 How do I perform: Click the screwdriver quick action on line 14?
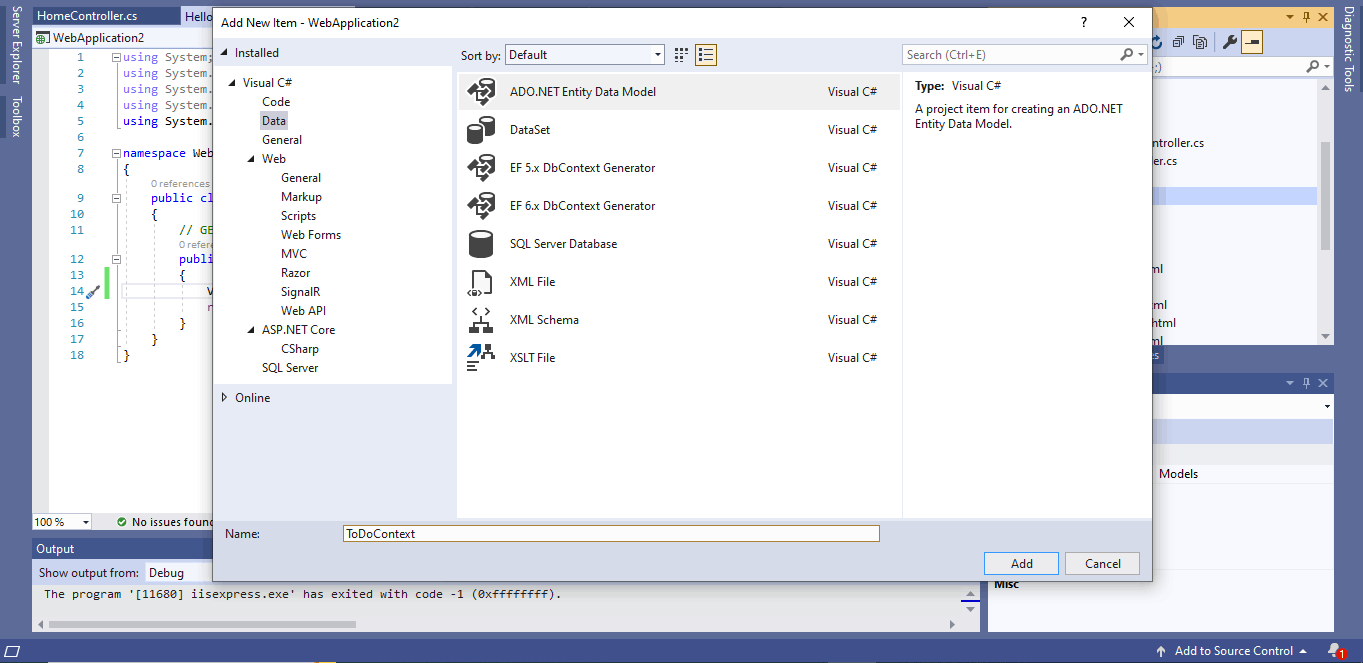coord(92,292)
